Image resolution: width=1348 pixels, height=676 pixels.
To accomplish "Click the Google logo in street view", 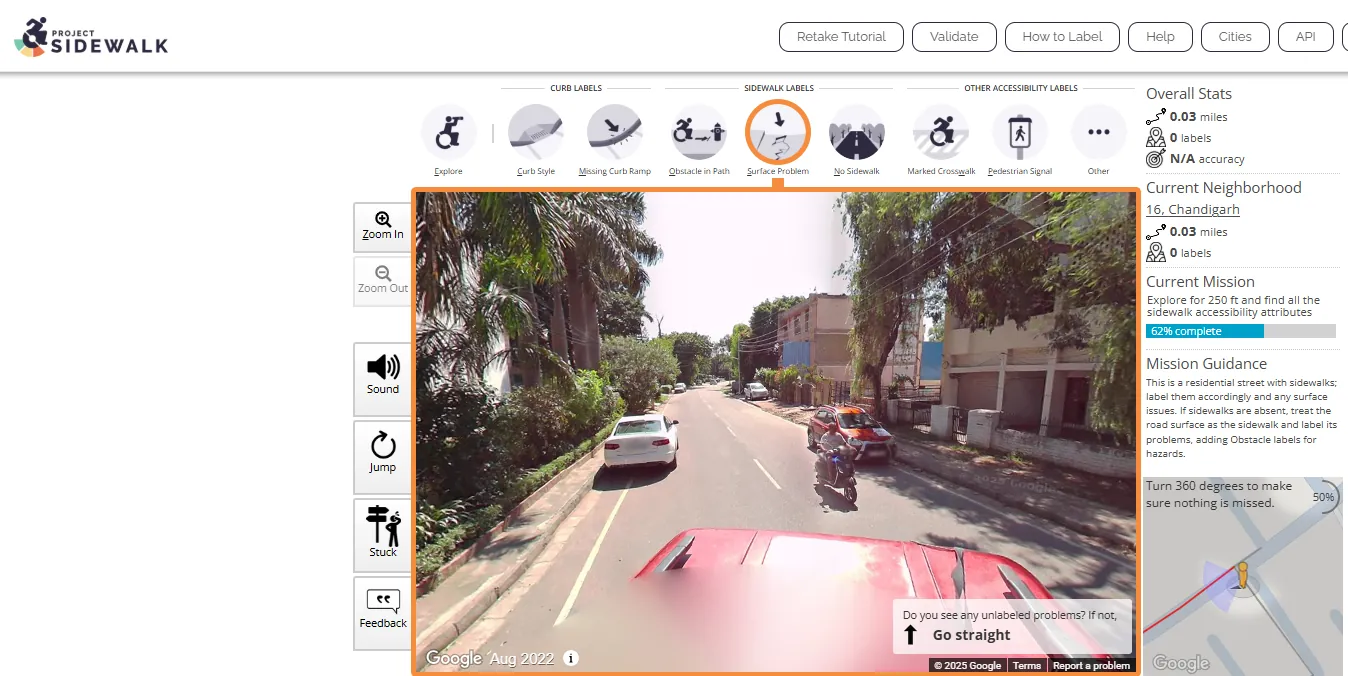I will pyautogui.click(x=454, y=658).
